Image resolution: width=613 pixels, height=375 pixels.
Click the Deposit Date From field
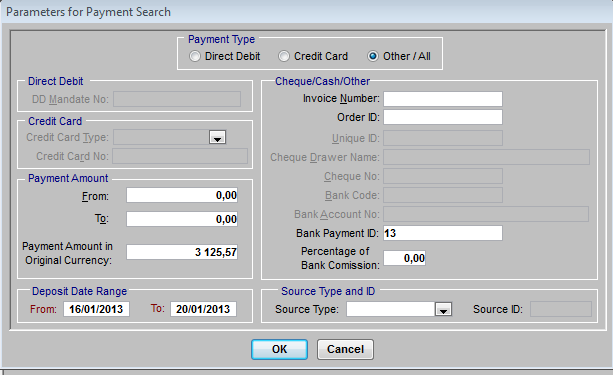pyautogui.click(x=96, y=309)
